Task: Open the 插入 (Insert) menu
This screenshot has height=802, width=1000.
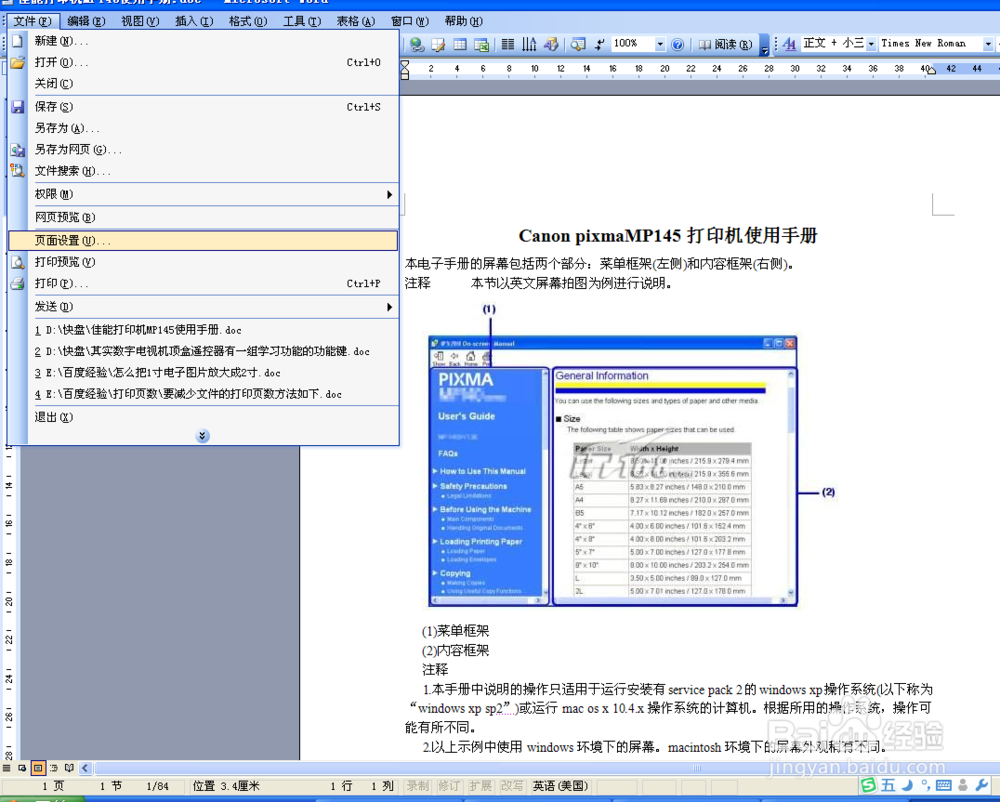Action: pyautogui.click(x=194, y=22)
